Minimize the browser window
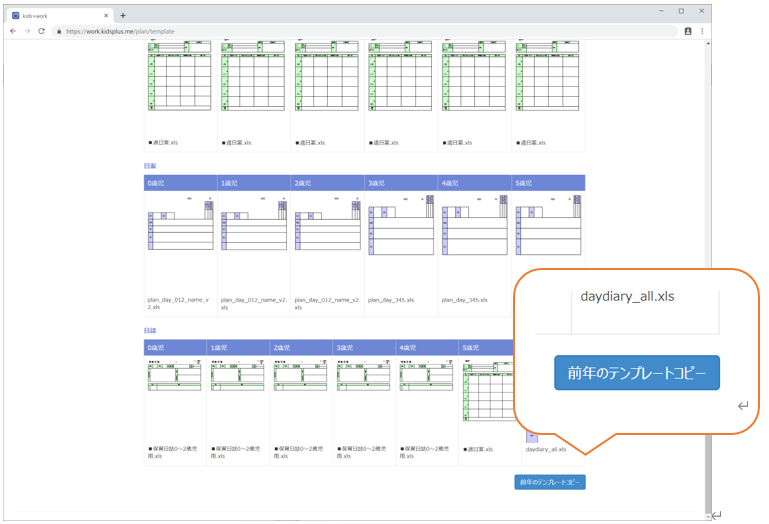This screenshot has width=769, height=524. tap(661, 11)
